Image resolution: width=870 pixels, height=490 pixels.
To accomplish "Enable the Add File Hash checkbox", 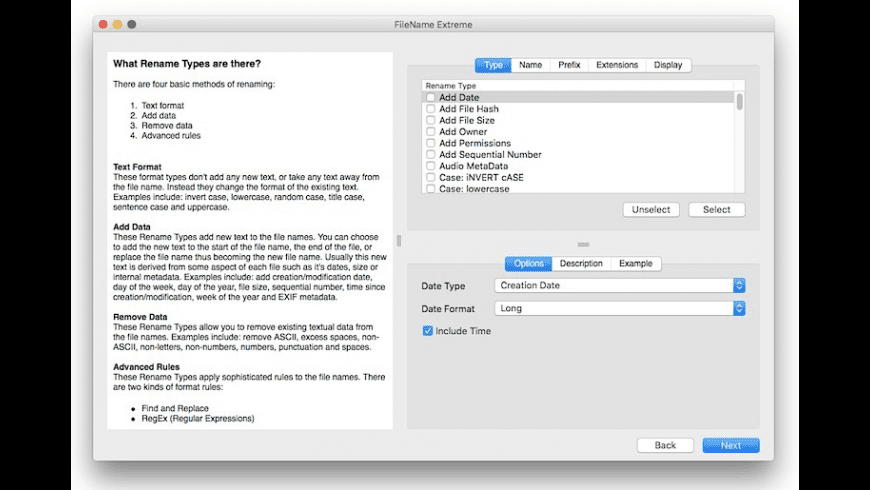I will (x=431, y=109).
